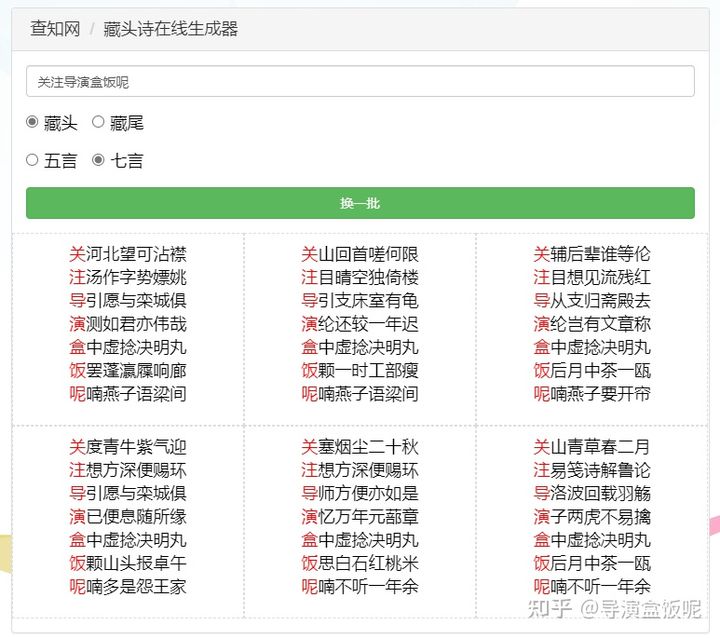Click the line 关山青草春二月

coord(592,446)
